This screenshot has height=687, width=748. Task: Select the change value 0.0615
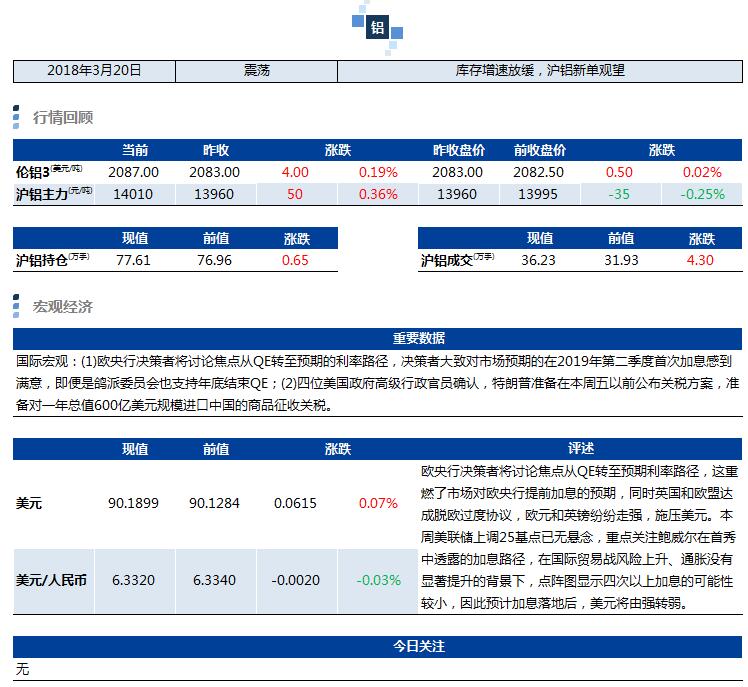[x=295, y=503]
